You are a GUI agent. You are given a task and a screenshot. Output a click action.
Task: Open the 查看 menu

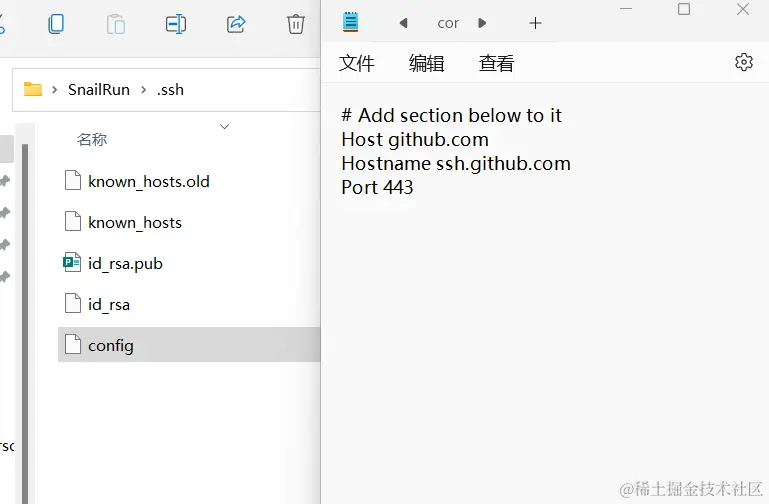click(496, 63)
